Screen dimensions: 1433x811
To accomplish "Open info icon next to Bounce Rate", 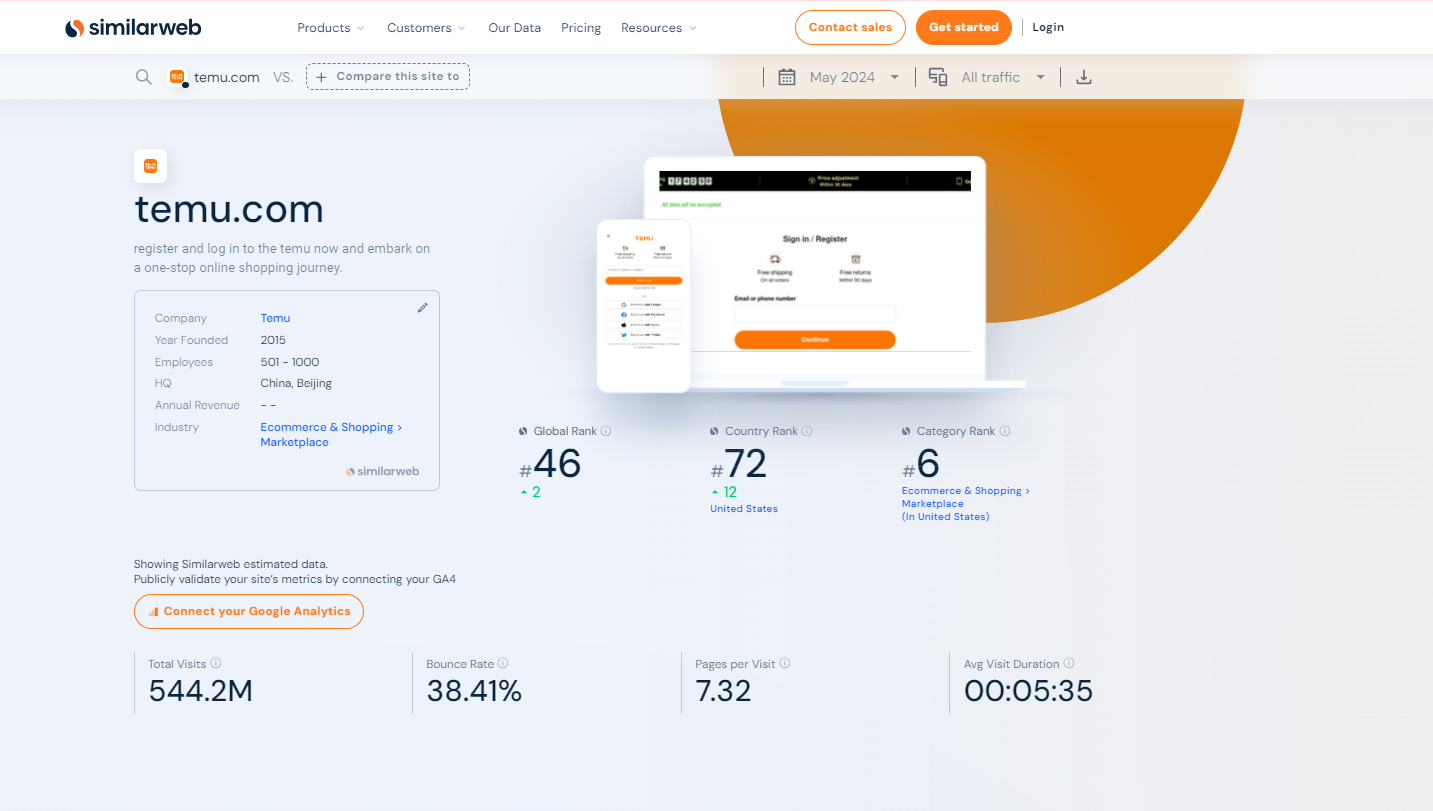I will [x=503, y=663].
